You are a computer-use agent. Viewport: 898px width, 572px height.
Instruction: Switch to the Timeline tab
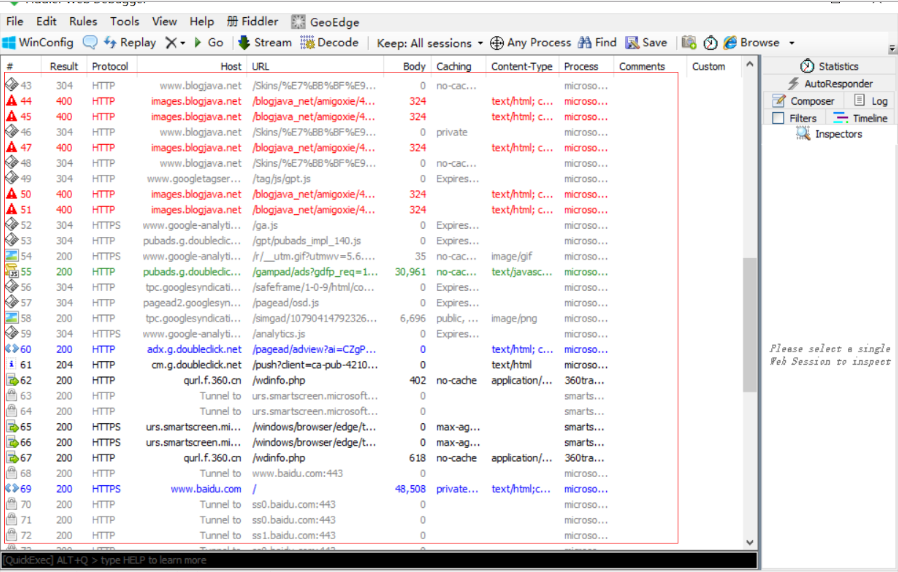tap(860, 119)
